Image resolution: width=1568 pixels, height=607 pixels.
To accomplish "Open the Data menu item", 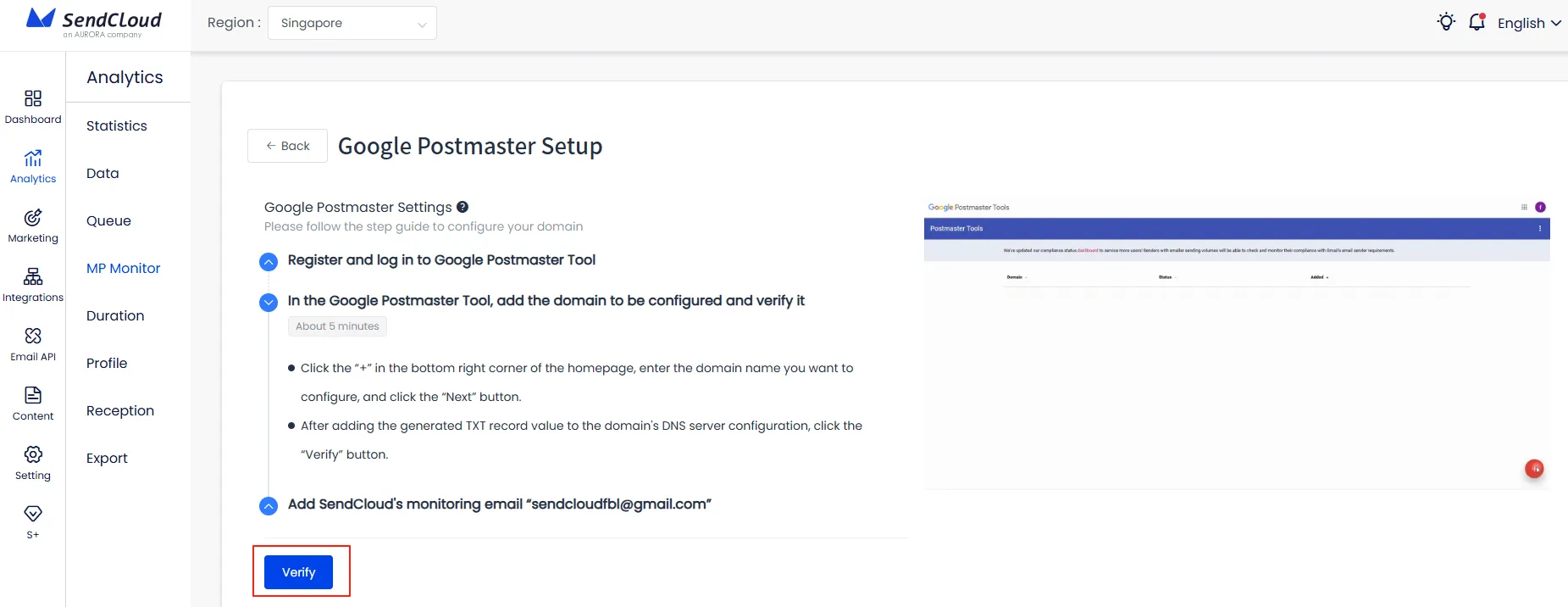I will [103, 173].
